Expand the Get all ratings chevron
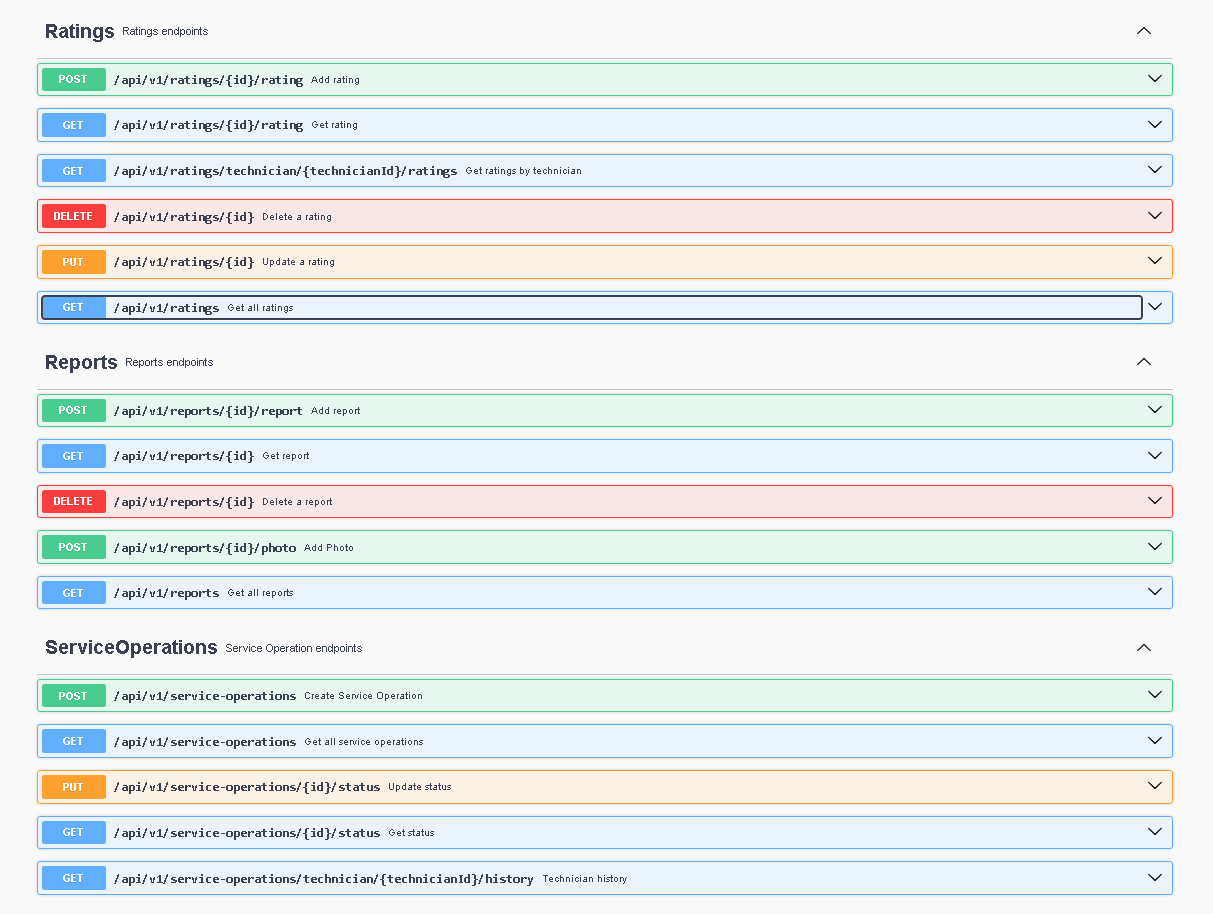The width and height of the screenshot is (1213, 914). (x=1155, y=307)
